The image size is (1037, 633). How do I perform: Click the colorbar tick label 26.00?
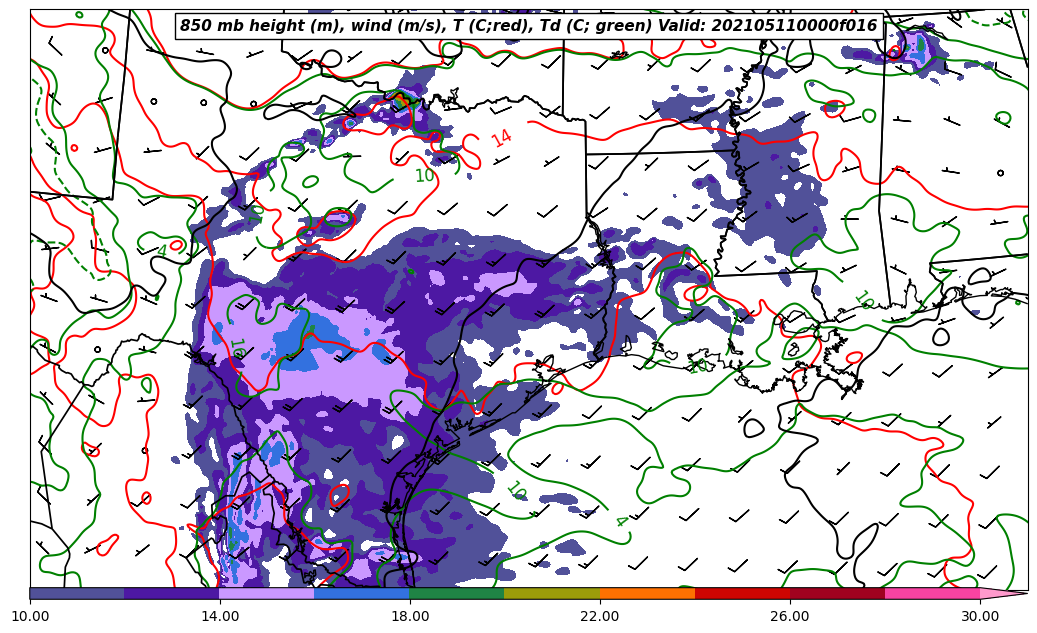click(790, 616)
